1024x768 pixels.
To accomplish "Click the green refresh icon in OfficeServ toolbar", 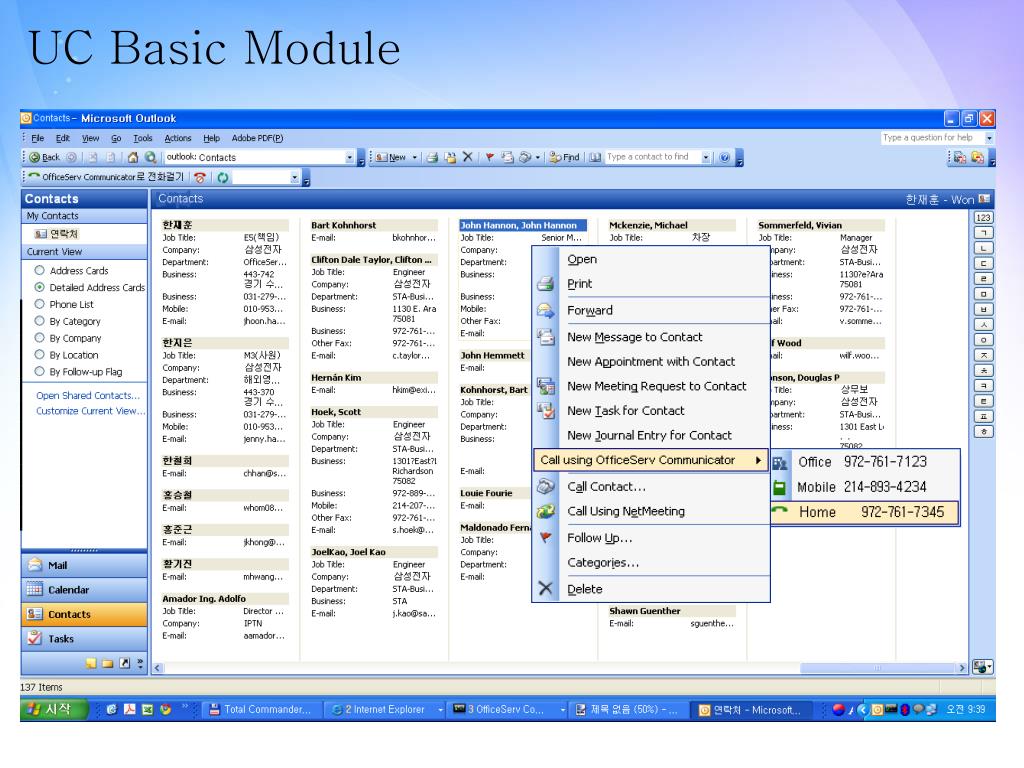I will tap(223, 178).
